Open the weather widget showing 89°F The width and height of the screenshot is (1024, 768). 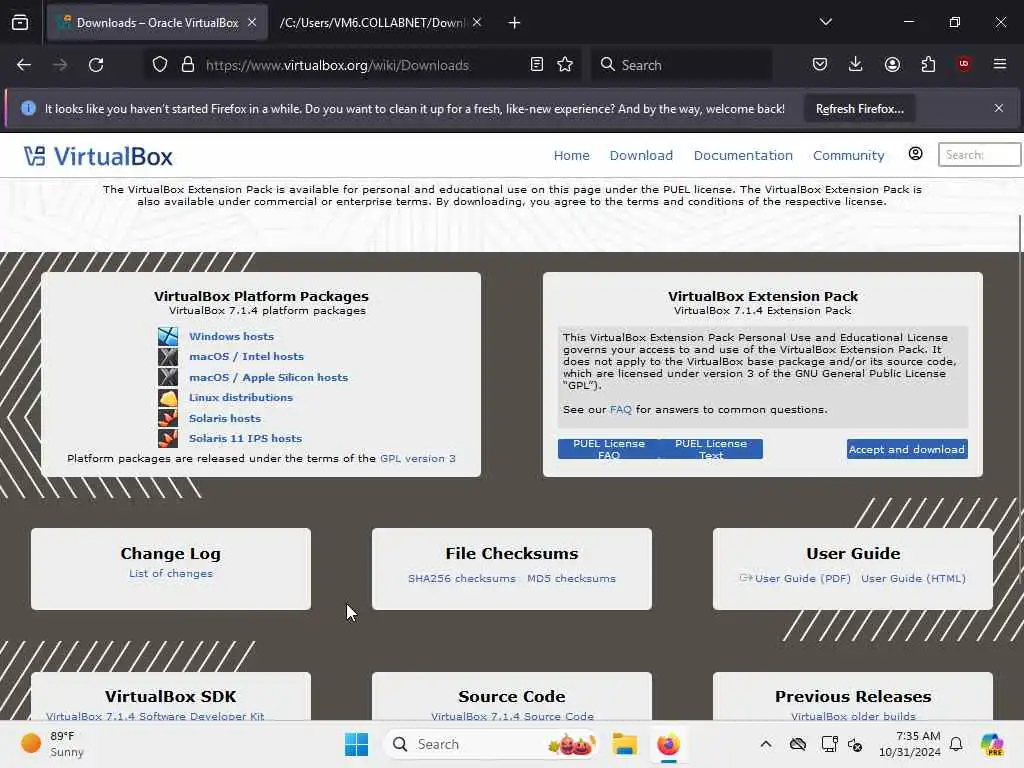(x=52, y=744)
